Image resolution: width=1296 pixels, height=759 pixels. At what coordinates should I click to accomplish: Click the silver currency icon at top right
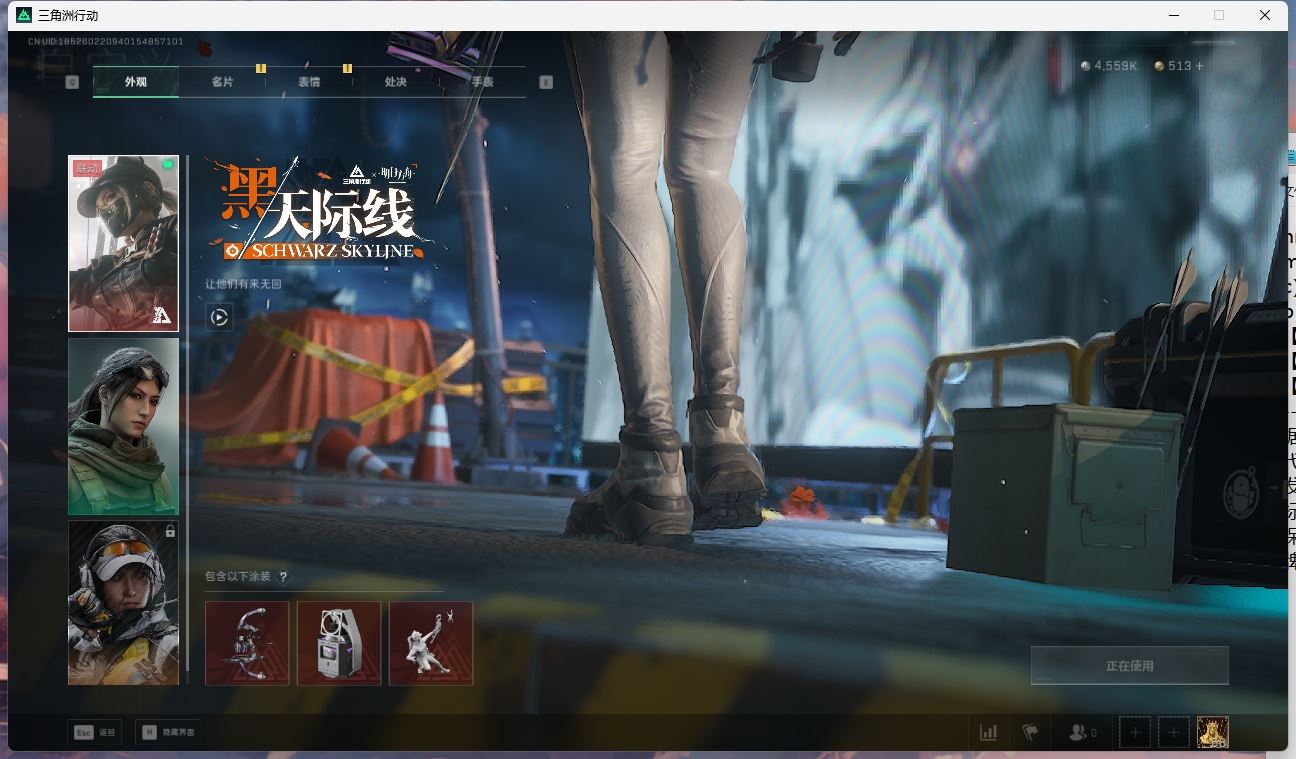point(1087,66)
